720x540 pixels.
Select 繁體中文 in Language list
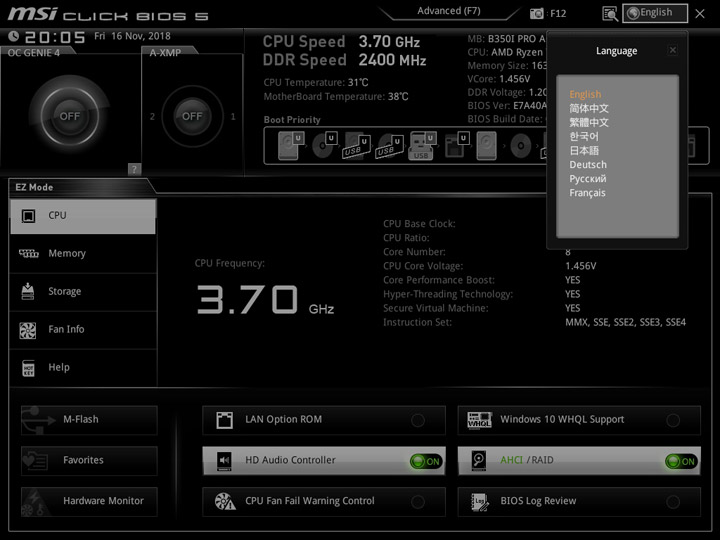coord(589,123)
